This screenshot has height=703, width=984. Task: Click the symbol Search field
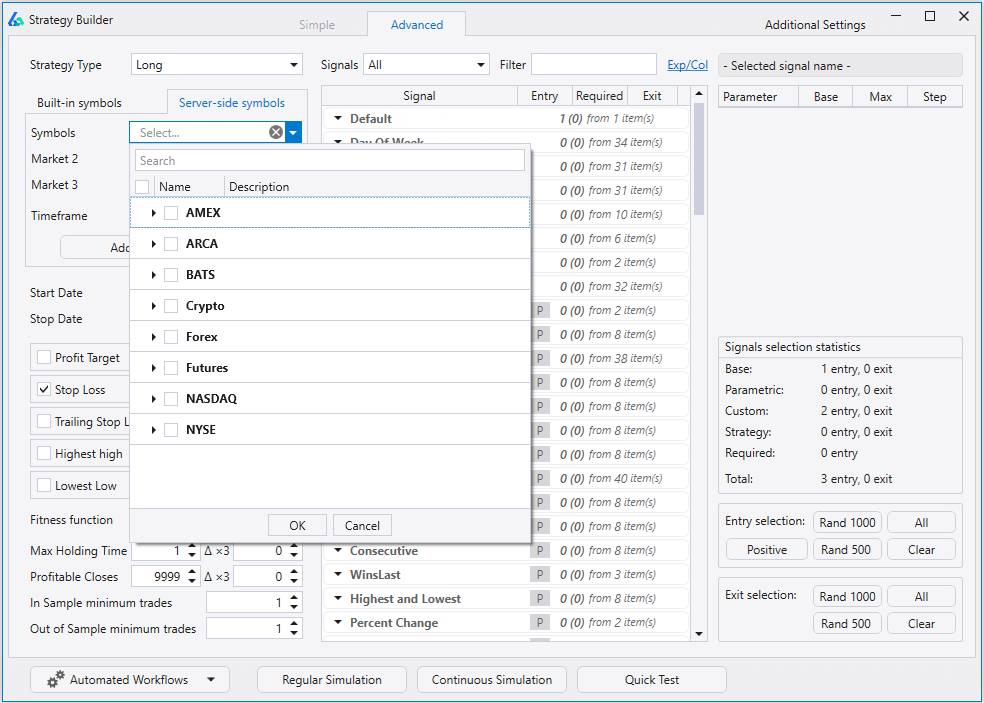[330, 160]
